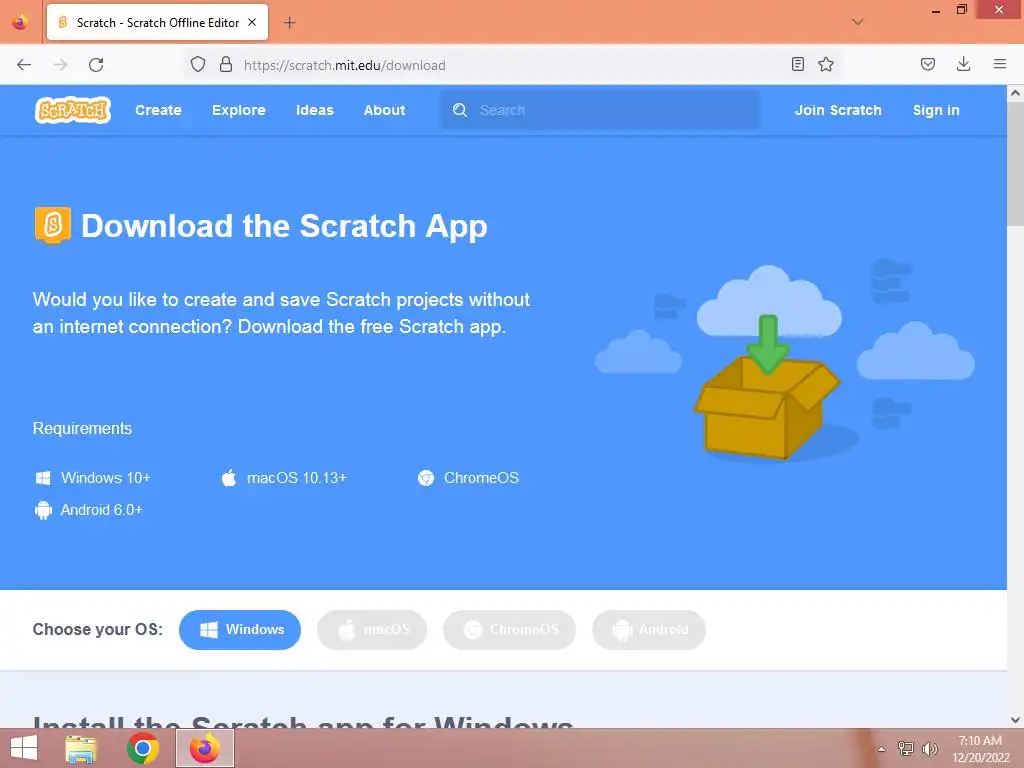This screenshot has width=1024, height=768.
Task: Open Google Chrome from the taskbar
Action: pyautogui.click(x=142, y=748)
